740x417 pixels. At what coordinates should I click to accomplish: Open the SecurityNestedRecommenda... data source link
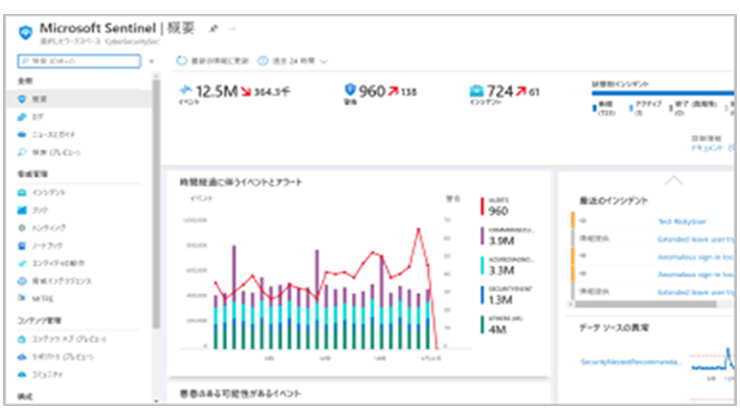pyautogui.click(x=631, y=362)
